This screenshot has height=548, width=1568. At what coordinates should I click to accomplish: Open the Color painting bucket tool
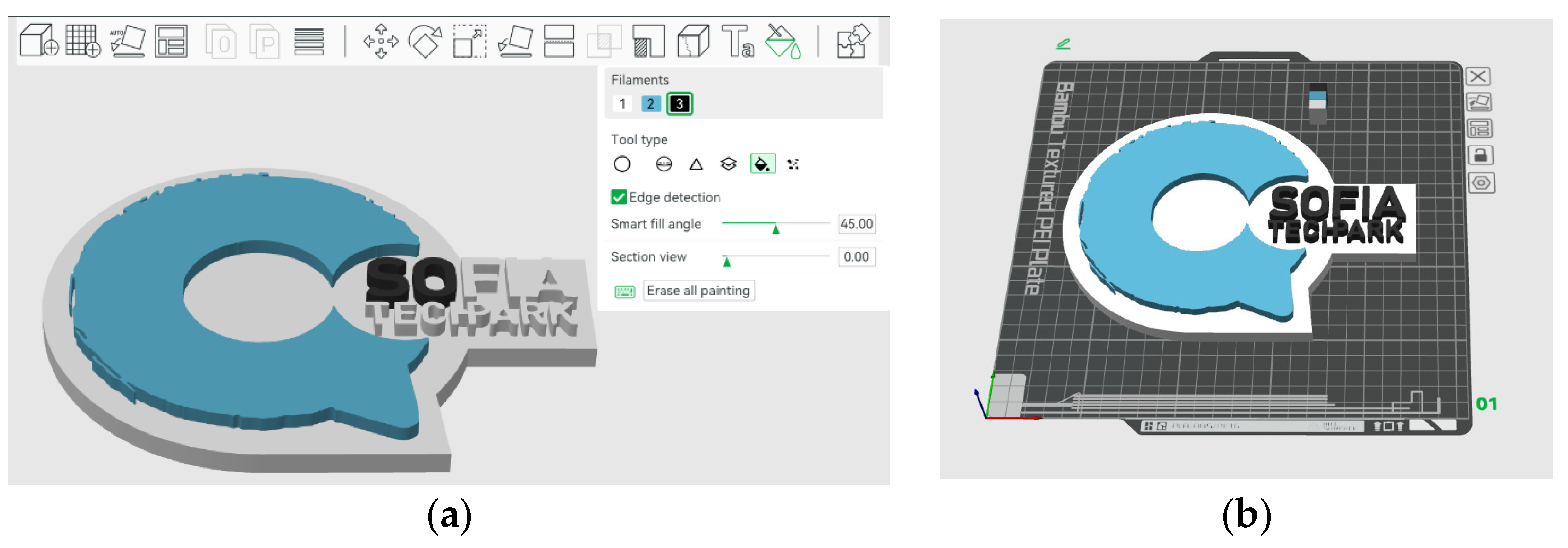pyautogui.click(x=783, y=41)
